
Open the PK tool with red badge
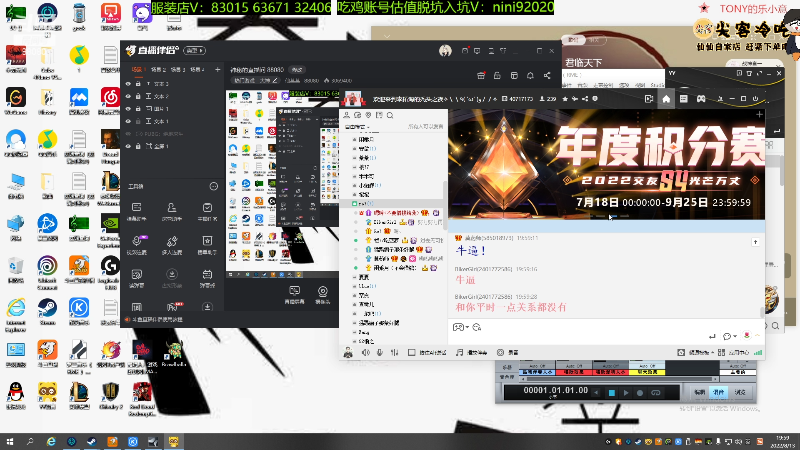[x=172, y=307]
